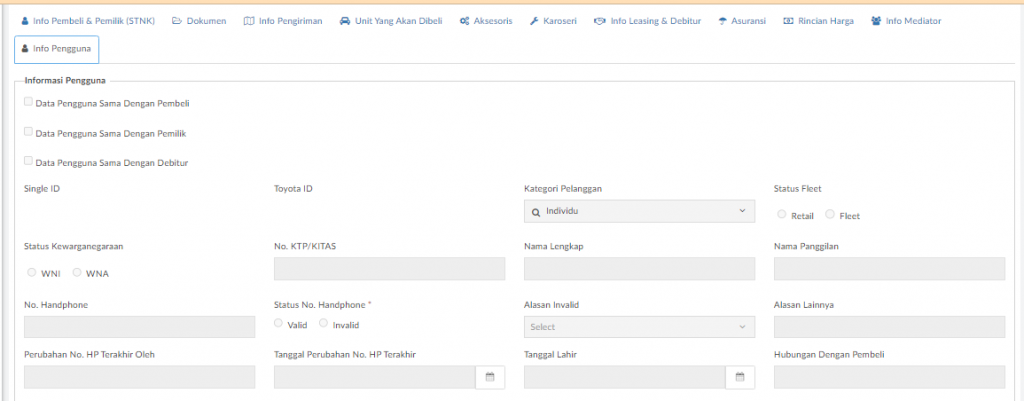Click the Nama Lengkap input field
Viewport: 1024px width, 401px height.
pyautogui.click(x=639, y=268)
